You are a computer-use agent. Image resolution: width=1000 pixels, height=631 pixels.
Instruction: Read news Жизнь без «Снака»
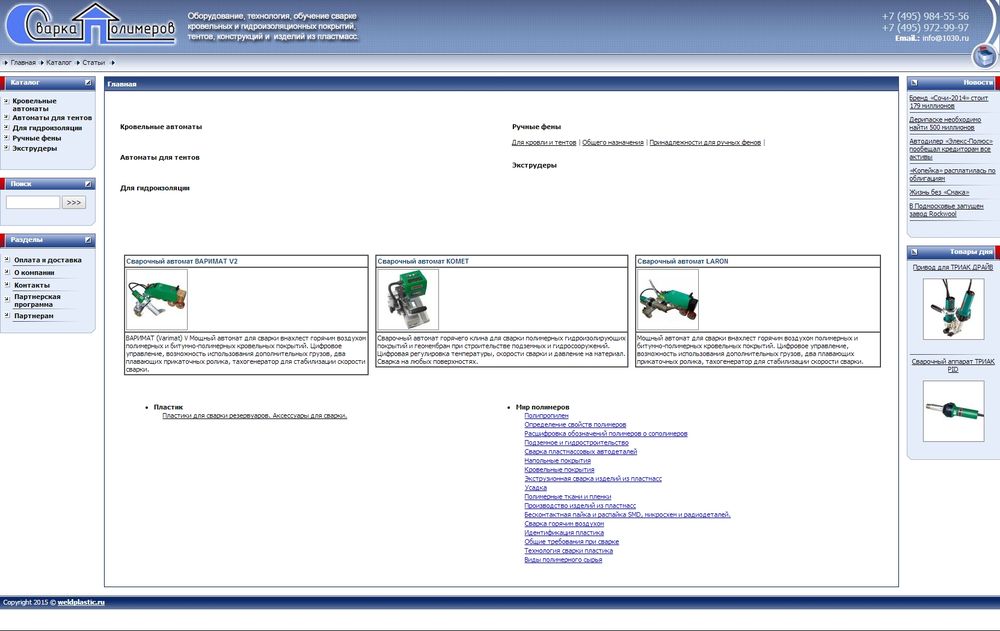point(939,192)
